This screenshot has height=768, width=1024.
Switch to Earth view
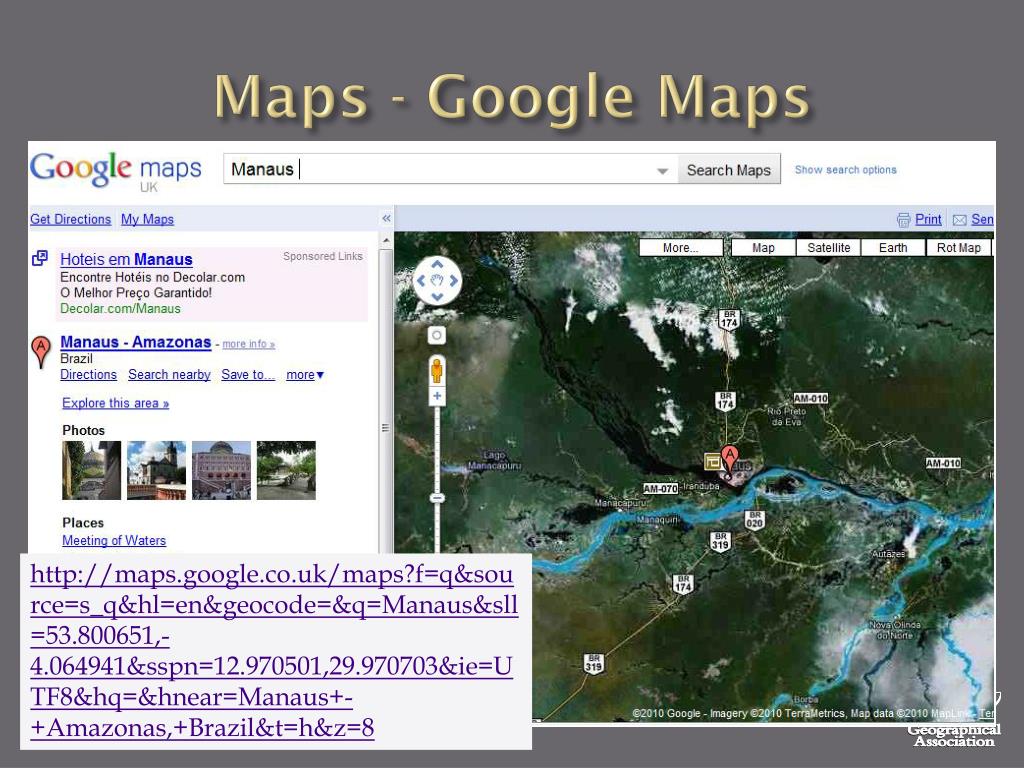[893, 248]
